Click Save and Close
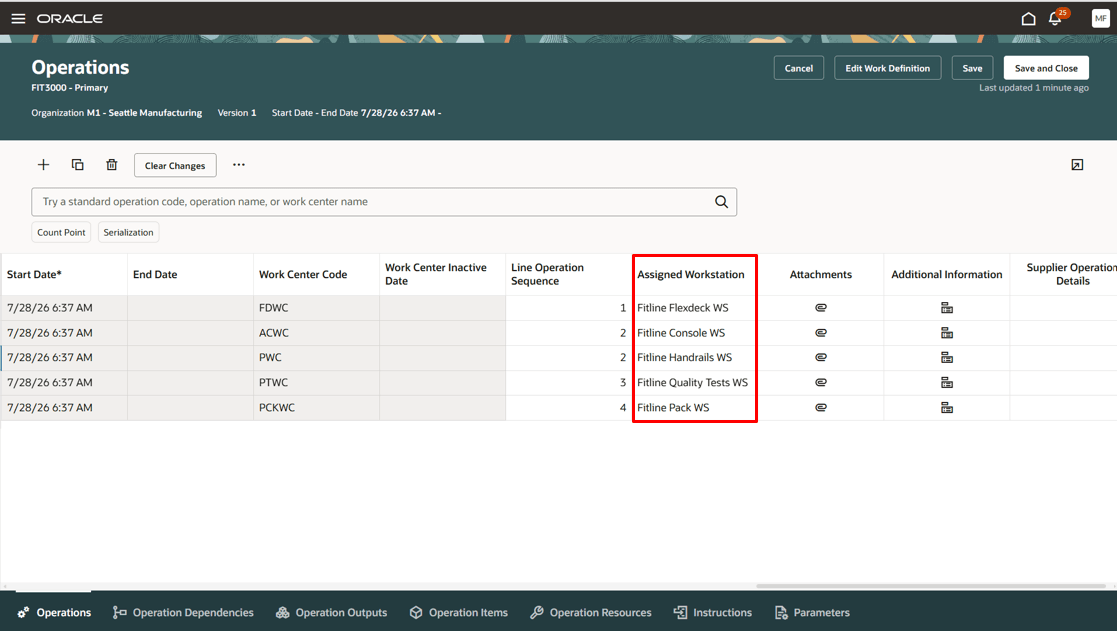Viewport: 1117px width, 631px height. pos(1046,68)
